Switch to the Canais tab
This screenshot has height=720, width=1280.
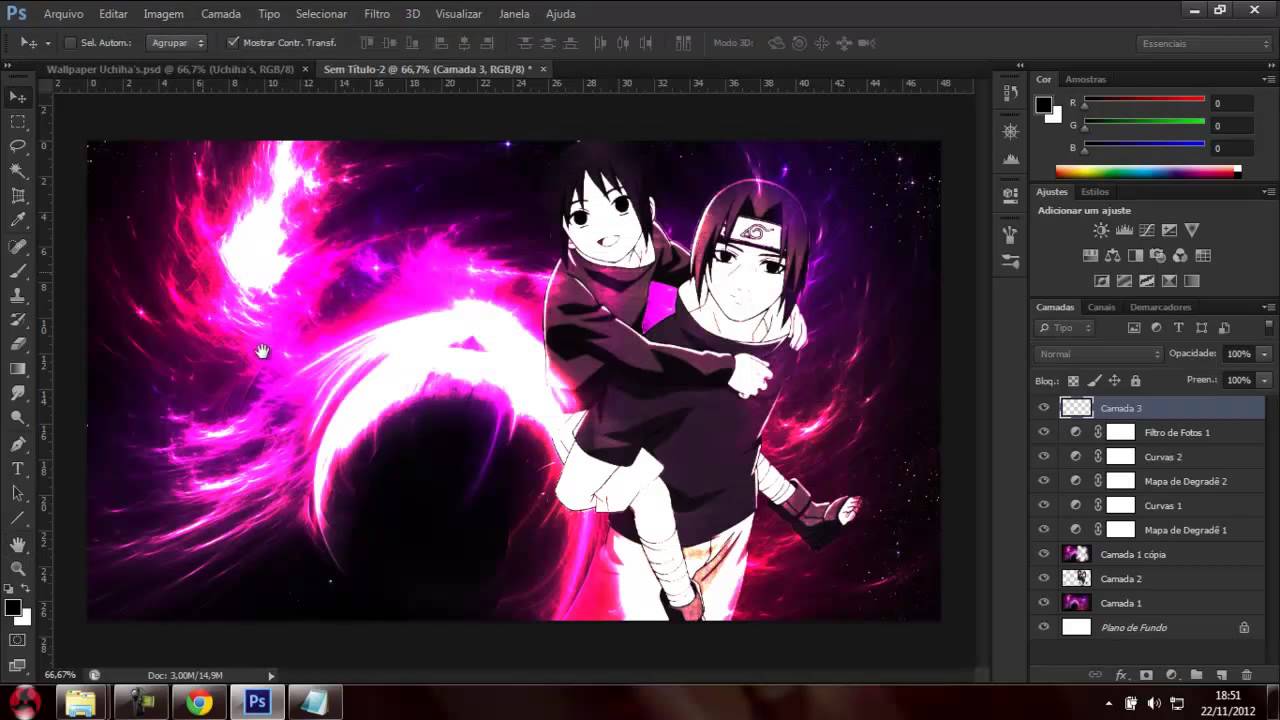(1101, 307)
